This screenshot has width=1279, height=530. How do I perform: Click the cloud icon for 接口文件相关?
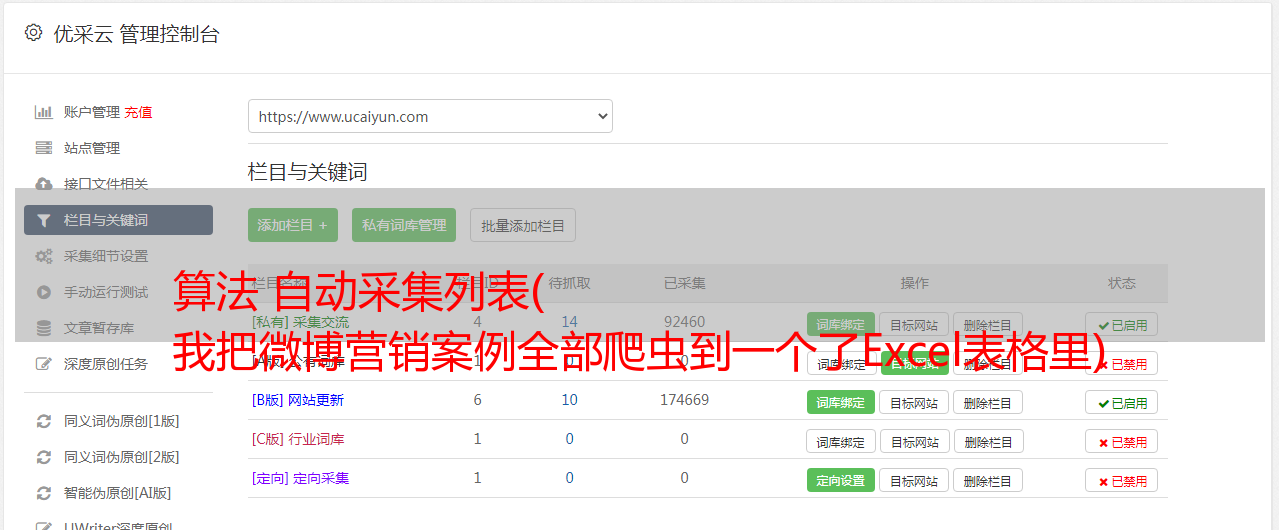tap(44, 184)
